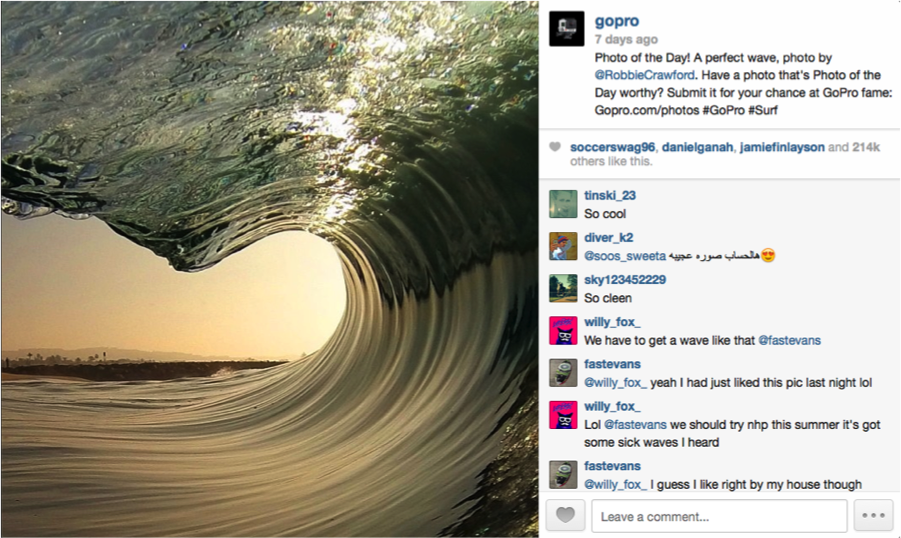Screen dimensions: 901x538
Task: Open the @RobbieCrawford mention link
Action: point(644,75)
